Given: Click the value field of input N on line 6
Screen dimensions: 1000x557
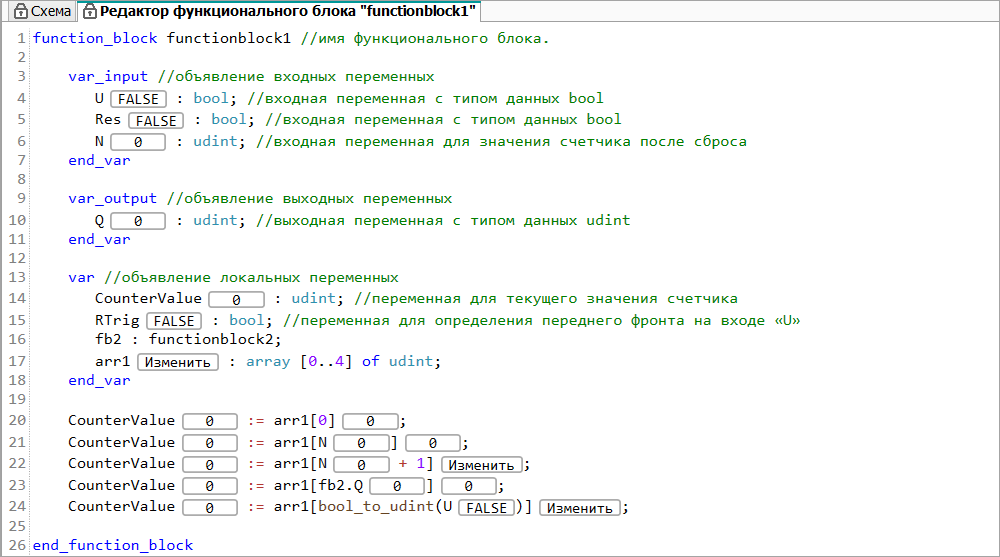Looking at the screenshot, I should click(137, 142).
